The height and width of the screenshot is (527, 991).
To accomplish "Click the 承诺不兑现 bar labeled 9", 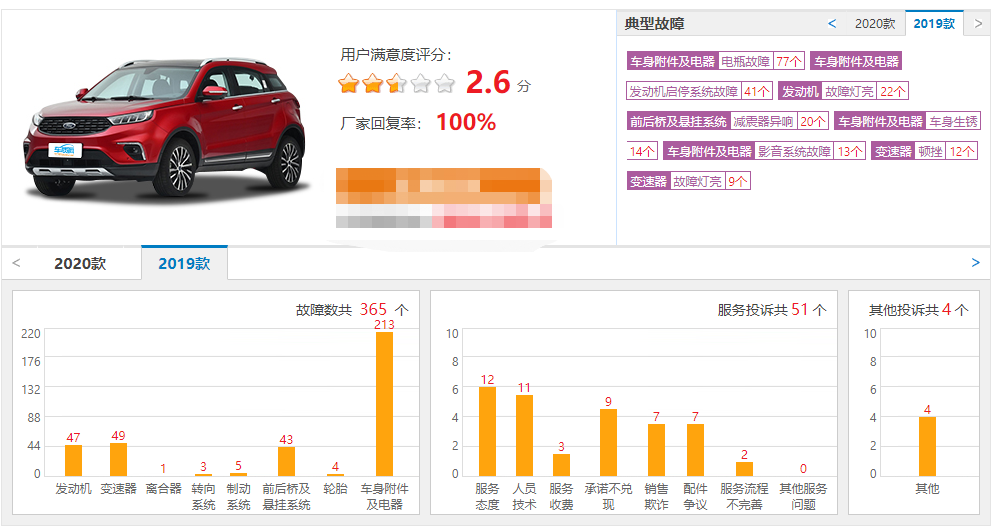I will [x=608, y=442].
